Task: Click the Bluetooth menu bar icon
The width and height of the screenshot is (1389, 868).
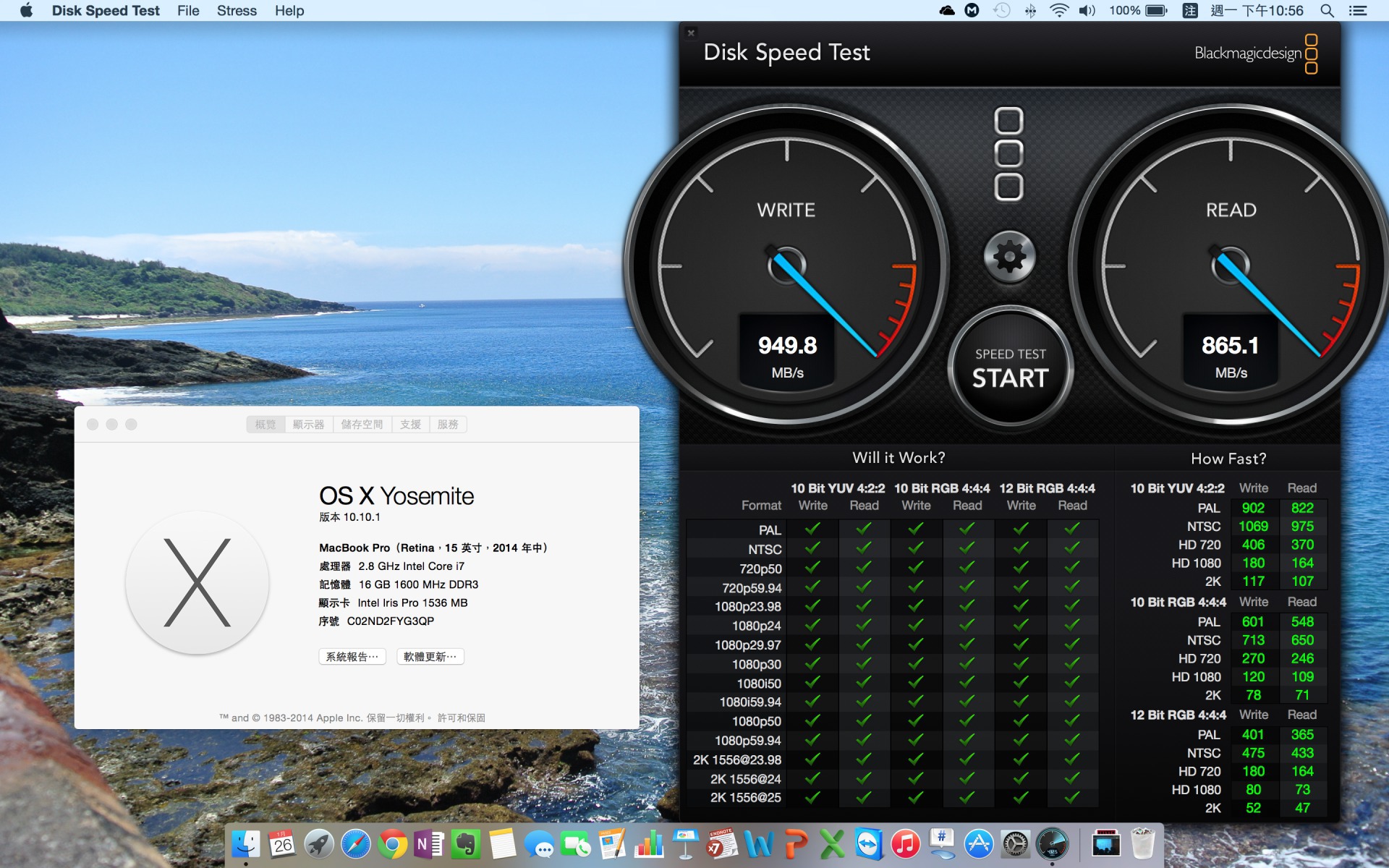Action: click(x=1030, y=10)
